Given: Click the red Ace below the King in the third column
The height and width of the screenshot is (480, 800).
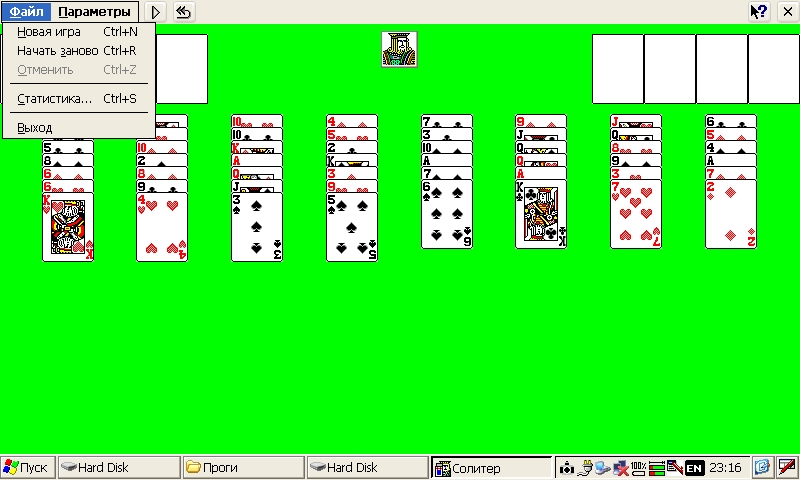Looking at the screenshot, I should click(257, 161).
